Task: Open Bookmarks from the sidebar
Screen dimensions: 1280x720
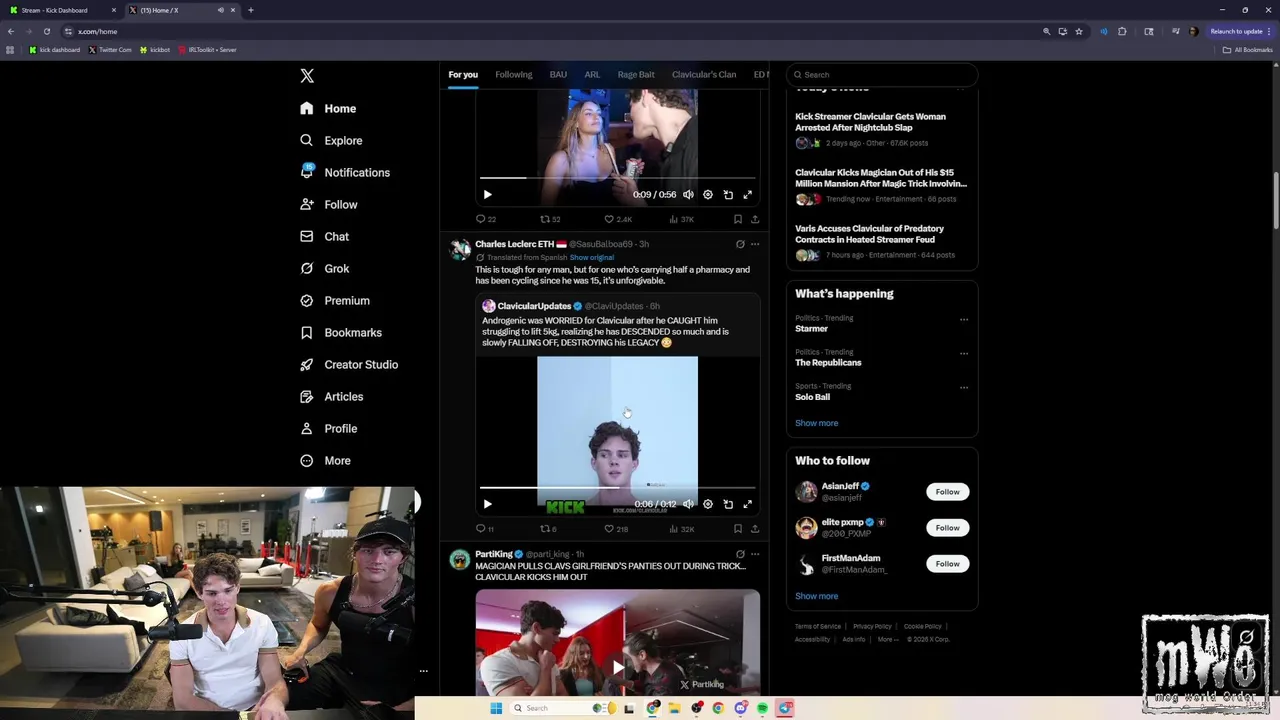Action: click(341, 333)
